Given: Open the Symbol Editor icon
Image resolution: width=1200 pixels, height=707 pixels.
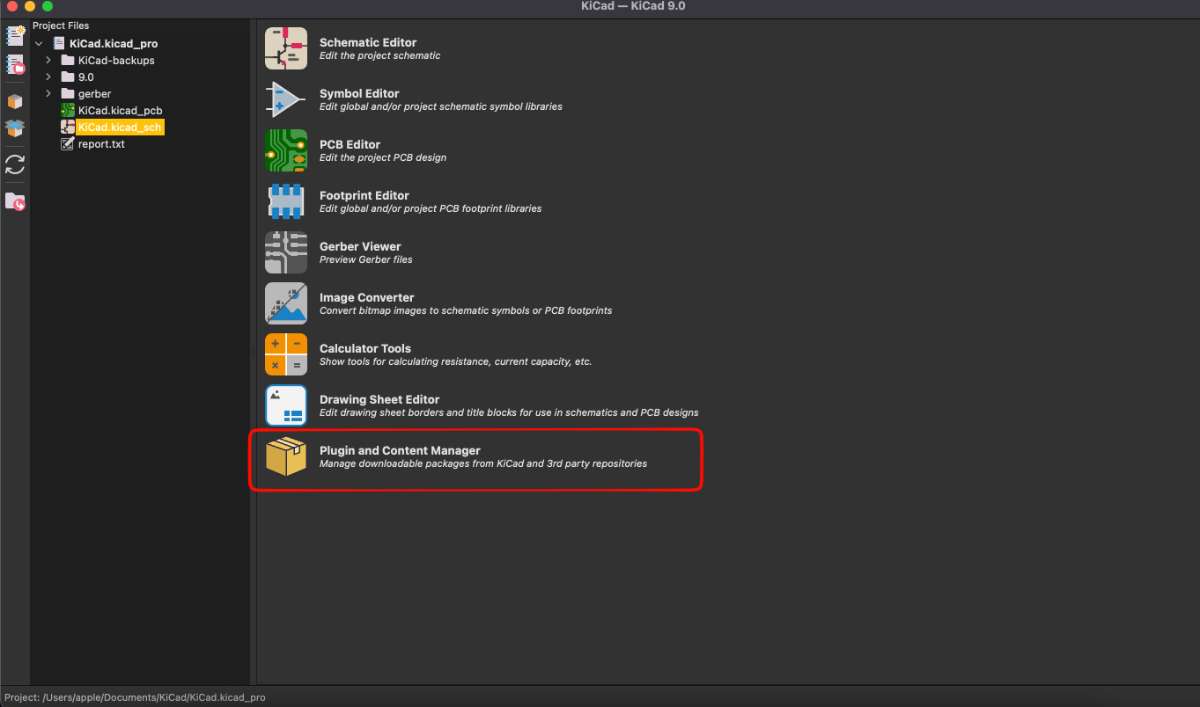Looking at the screenshot, I should tap(286, 99).
